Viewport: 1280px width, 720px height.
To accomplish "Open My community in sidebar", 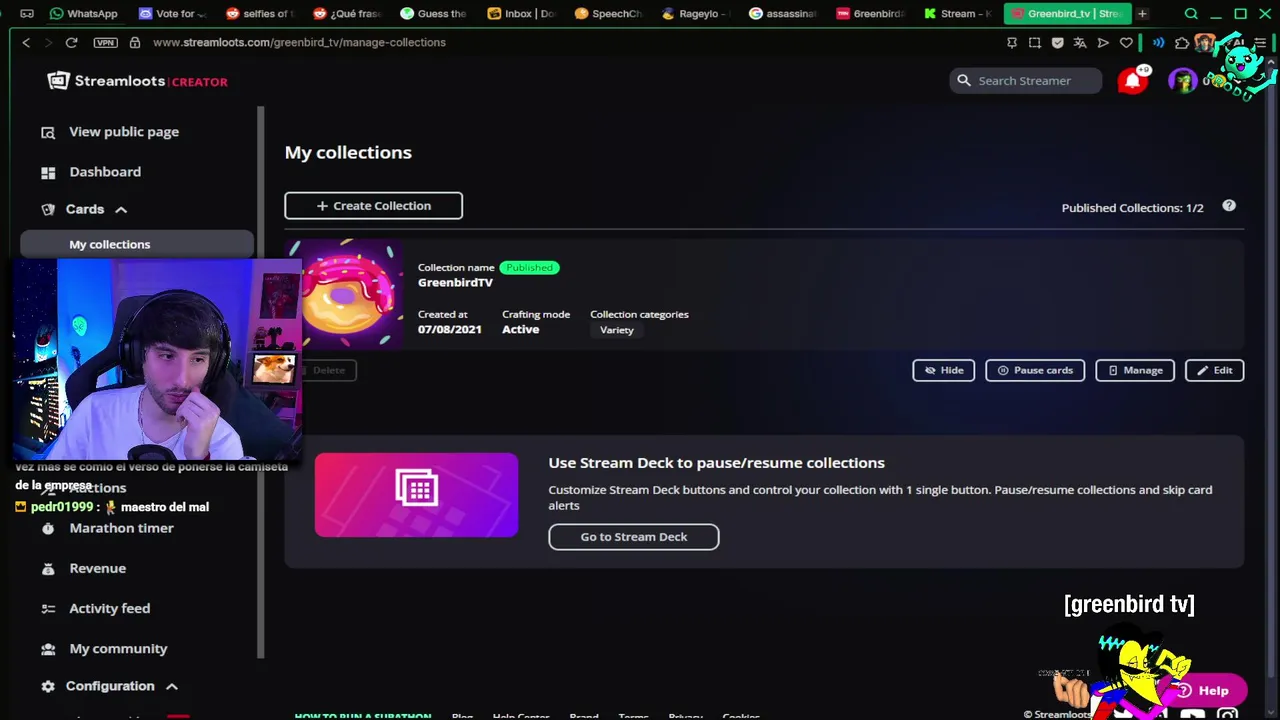I will 118,649.
